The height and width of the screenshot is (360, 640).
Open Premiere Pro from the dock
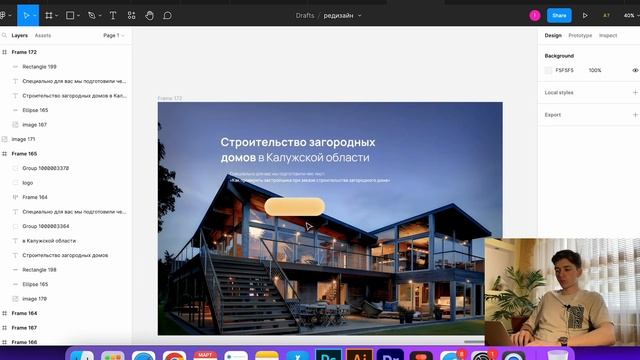(x=390, y=355)
